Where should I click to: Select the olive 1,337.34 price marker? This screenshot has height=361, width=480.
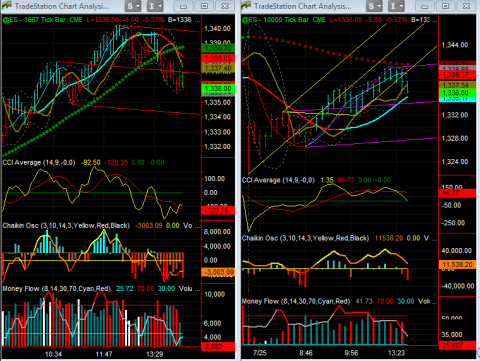[457, 85]
